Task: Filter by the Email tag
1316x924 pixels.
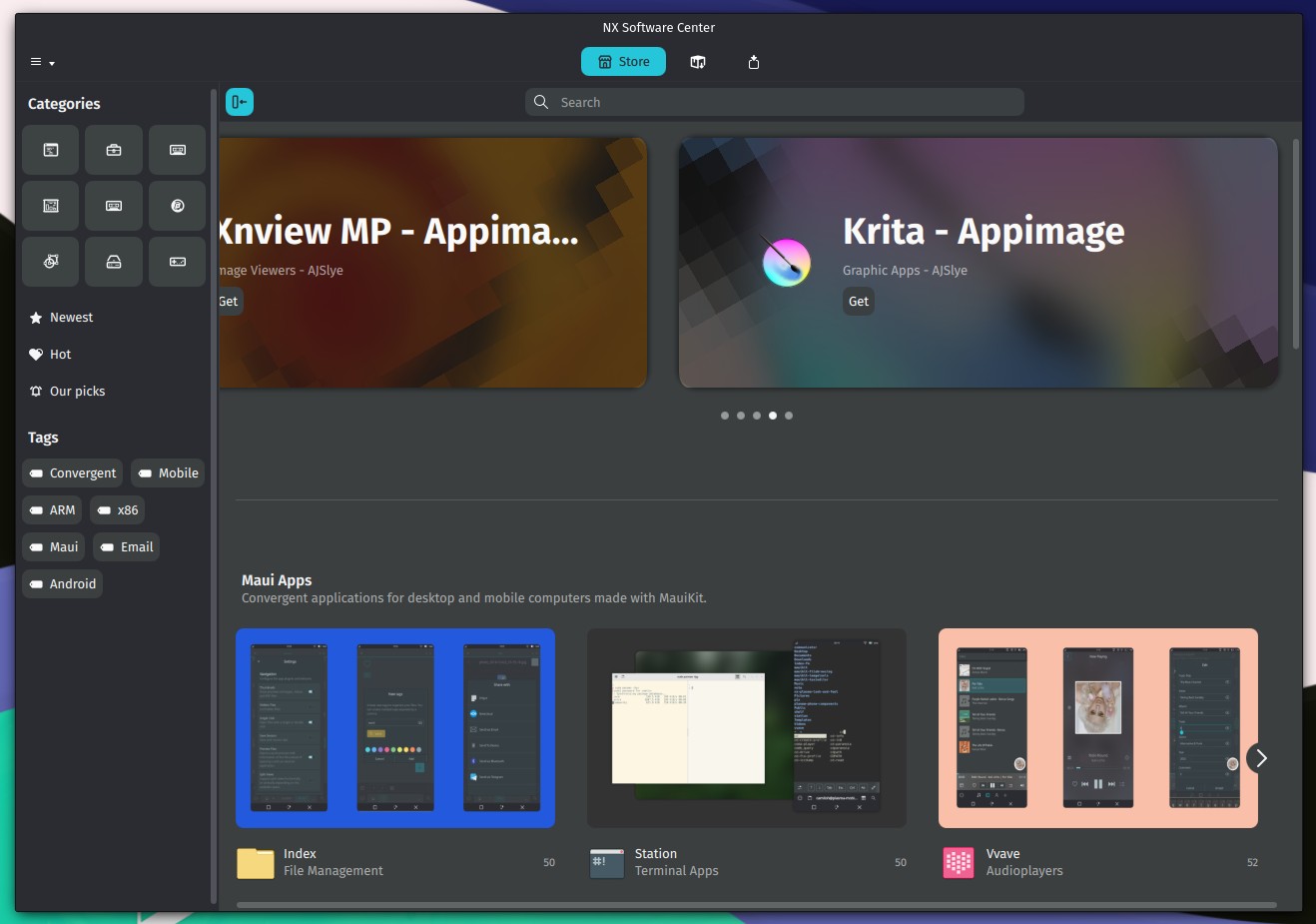Action: coord(126,547)
